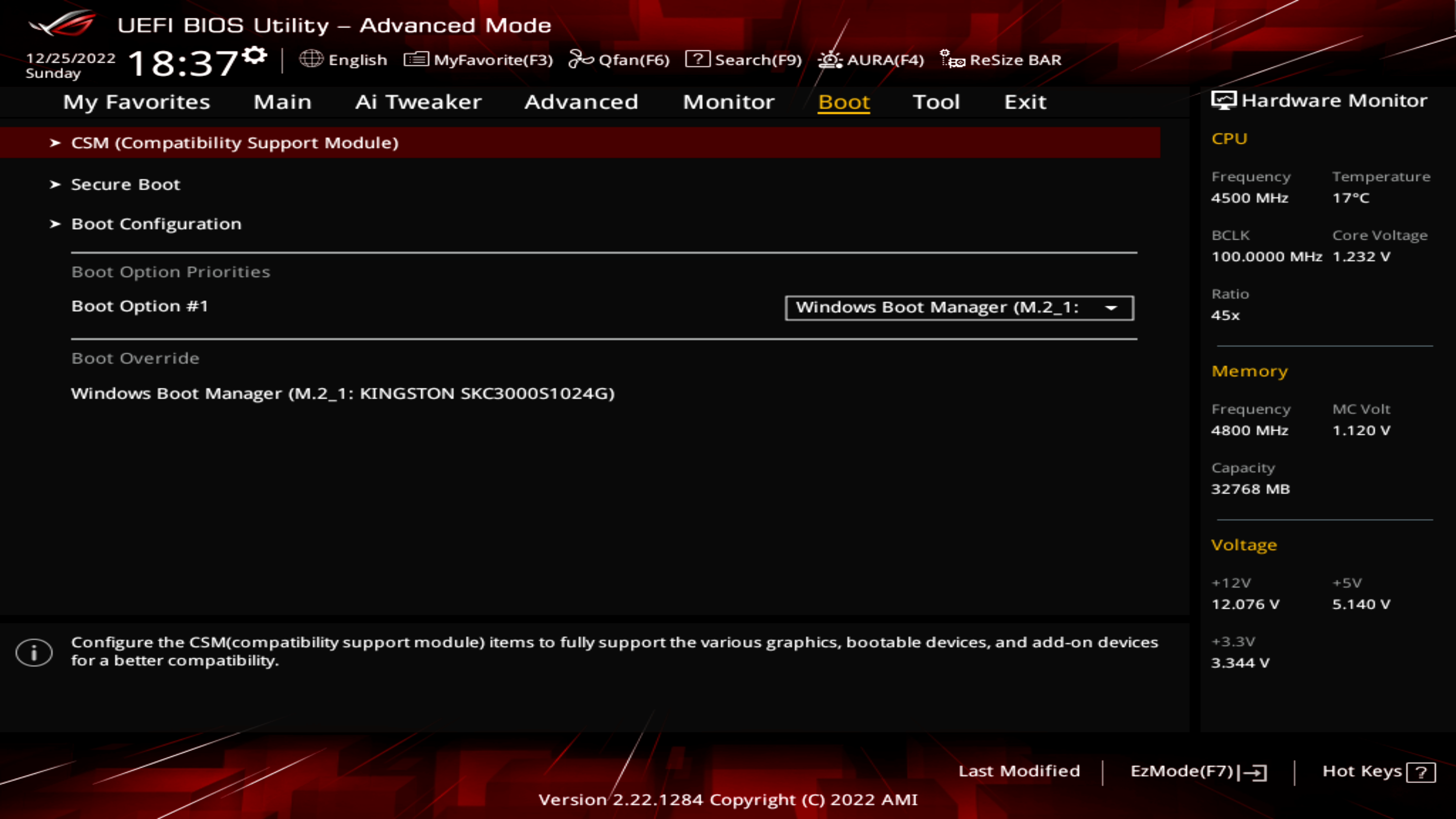Viewport: 1456px width, 819px height.
Task: Expand the Secure Boot settings section
Action: coord(125,183)
